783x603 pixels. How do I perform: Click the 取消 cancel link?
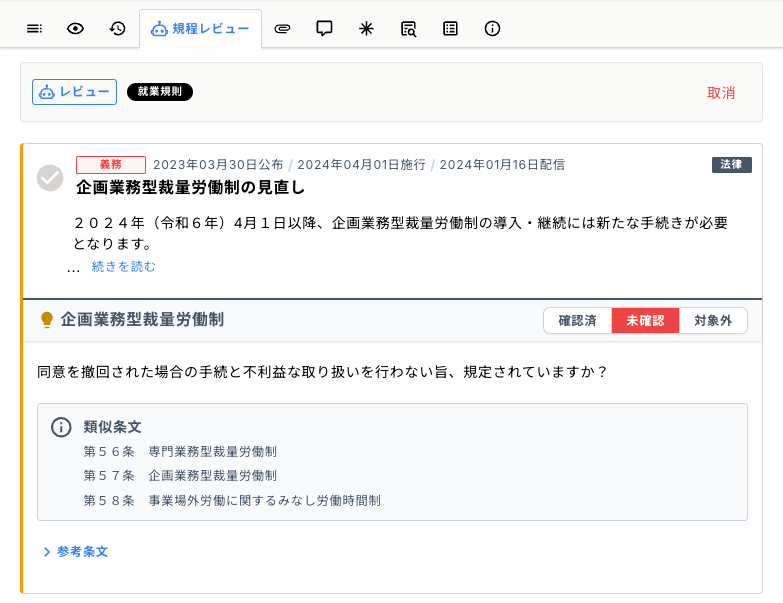(721, 93)
